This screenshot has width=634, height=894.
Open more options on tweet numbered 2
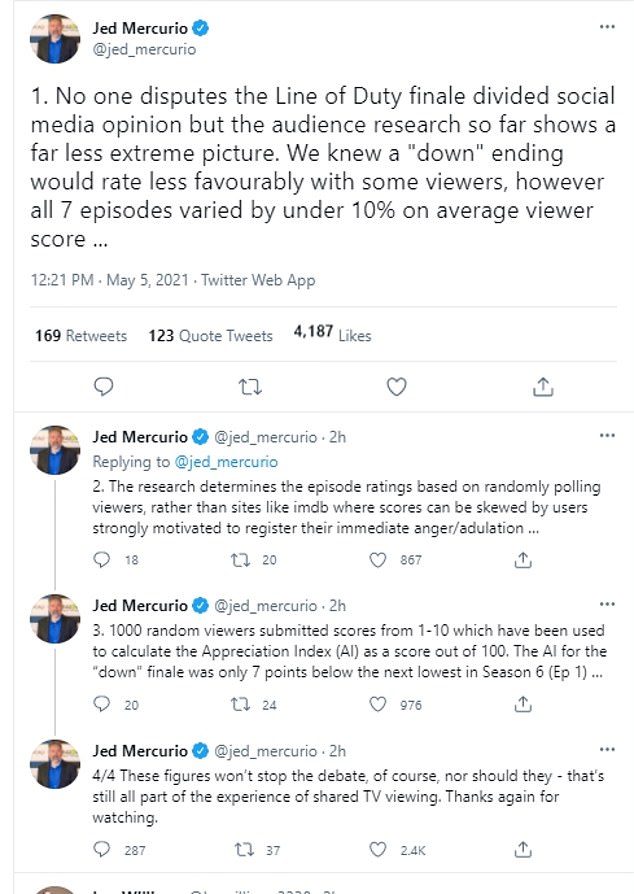[607, 436]
